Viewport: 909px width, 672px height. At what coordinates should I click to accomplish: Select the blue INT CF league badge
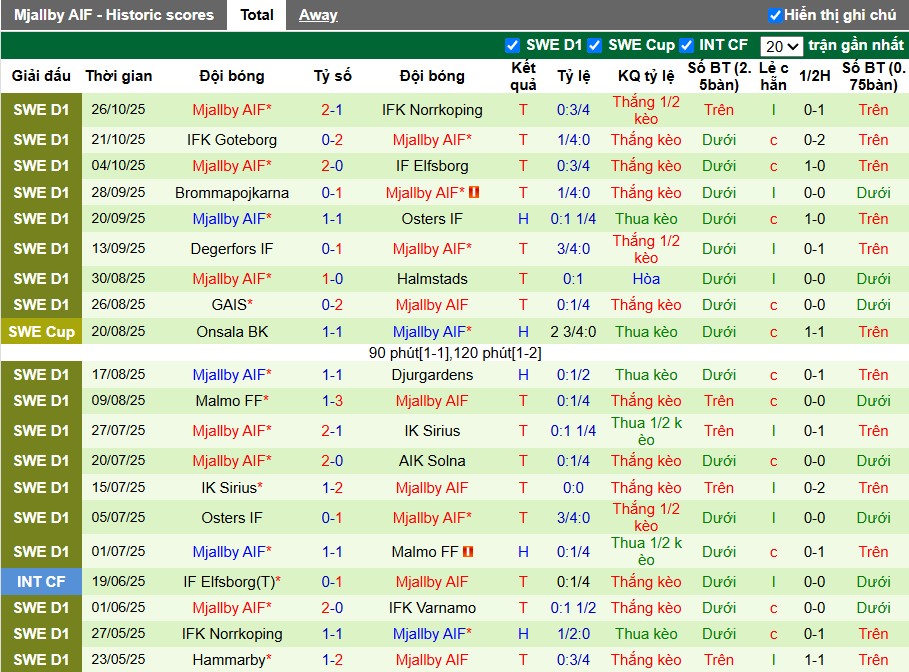coord(41,582)
